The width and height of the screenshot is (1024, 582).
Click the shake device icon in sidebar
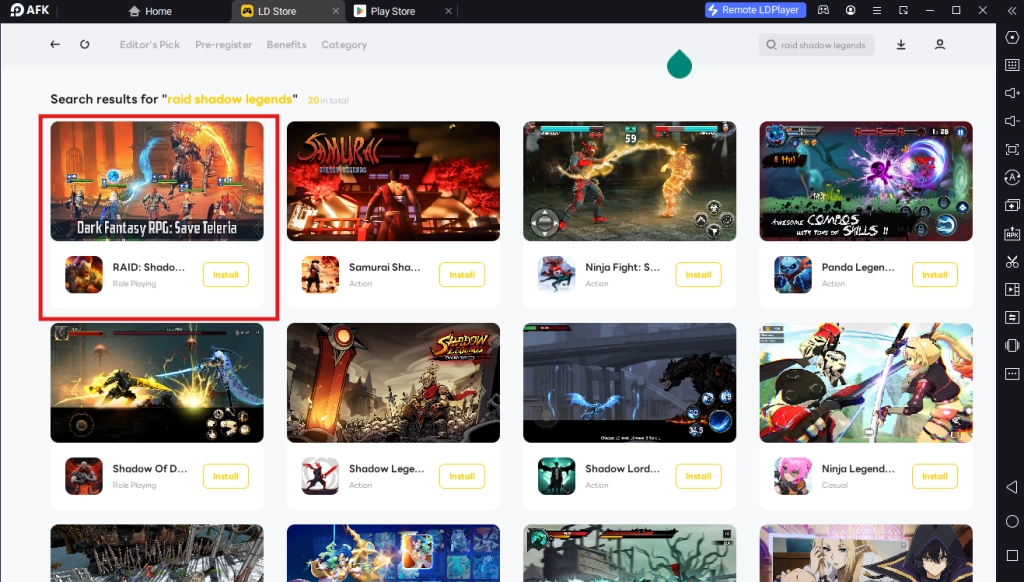(1012, 346)
